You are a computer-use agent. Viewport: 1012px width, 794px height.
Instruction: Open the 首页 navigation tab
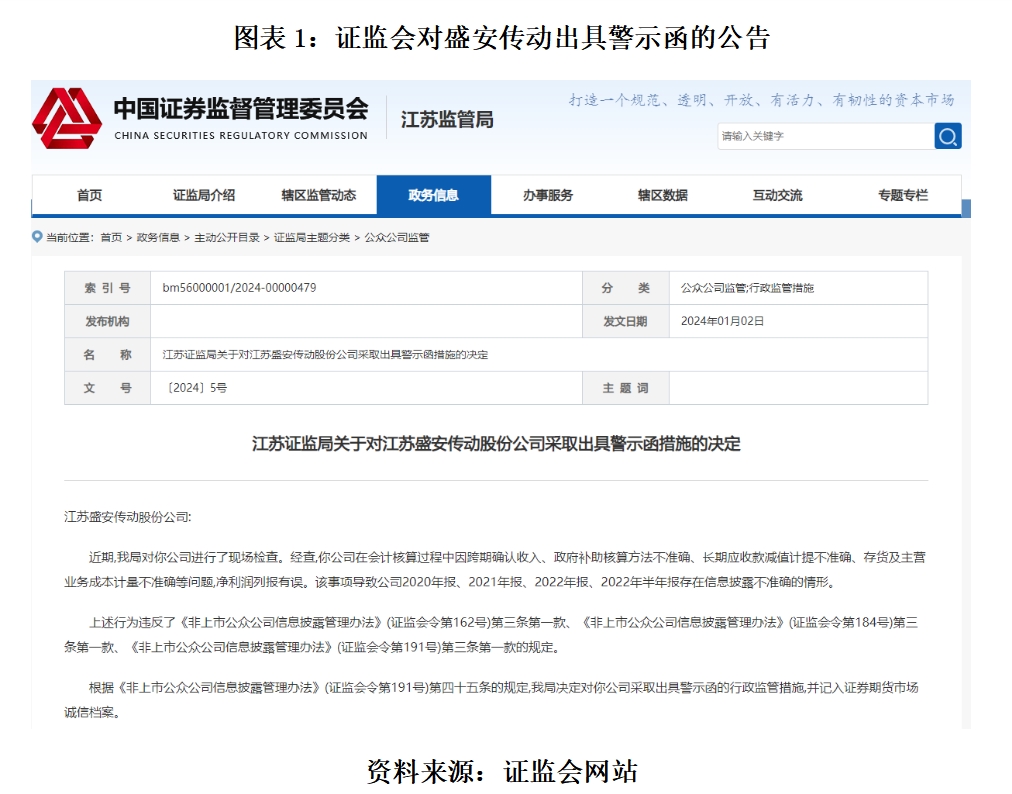click(89, 195)
